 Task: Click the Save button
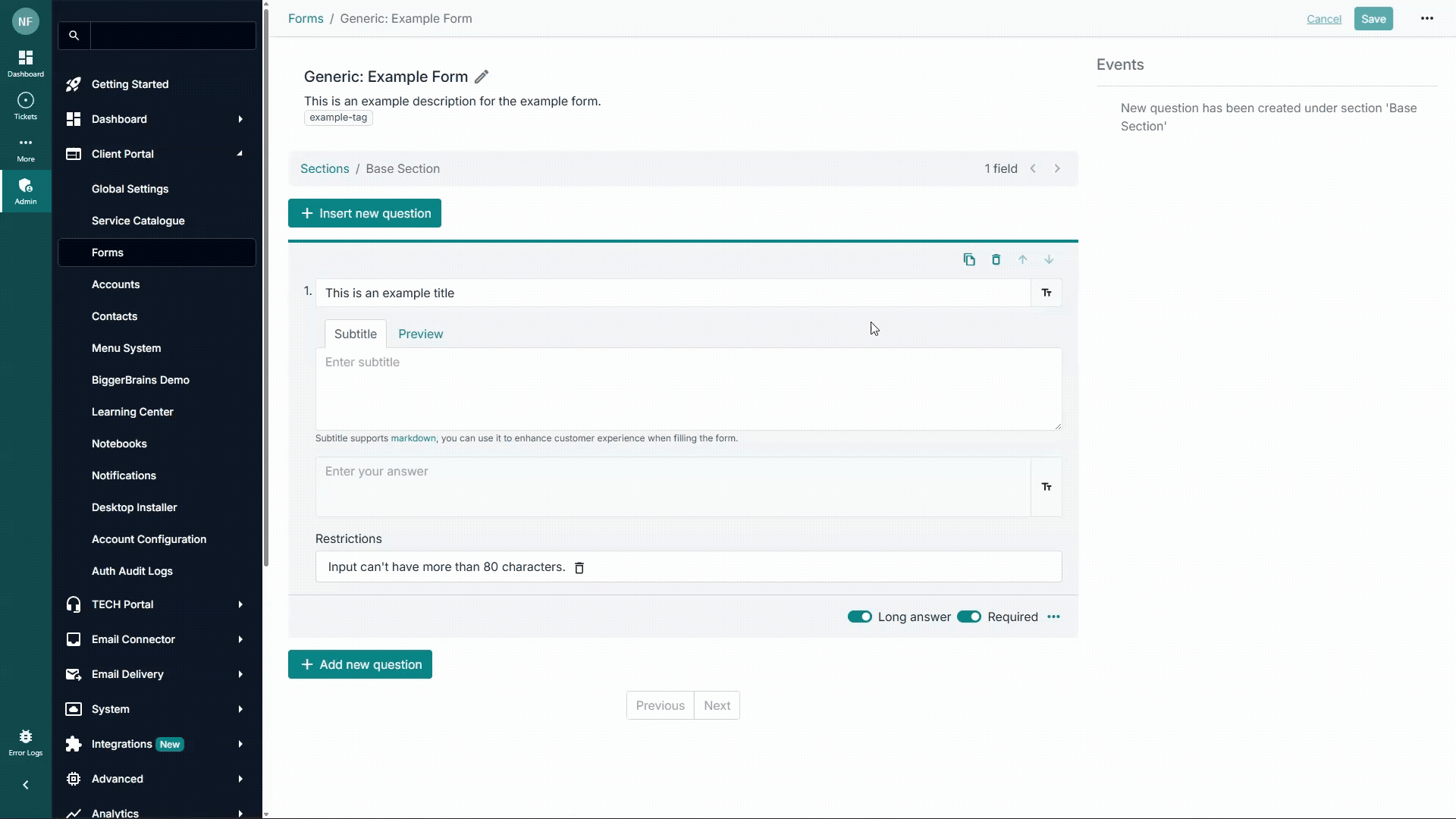click(1373, 19)
